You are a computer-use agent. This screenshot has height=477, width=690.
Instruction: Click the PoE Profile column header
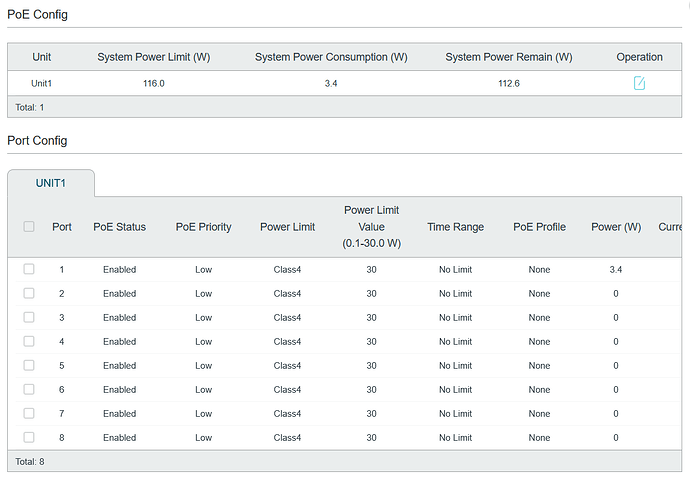[x=539, y=227]
